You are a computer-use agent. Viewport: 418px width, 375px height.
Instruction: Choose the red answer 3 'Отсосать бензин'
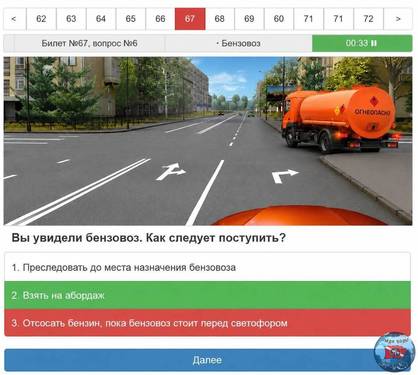207,323
